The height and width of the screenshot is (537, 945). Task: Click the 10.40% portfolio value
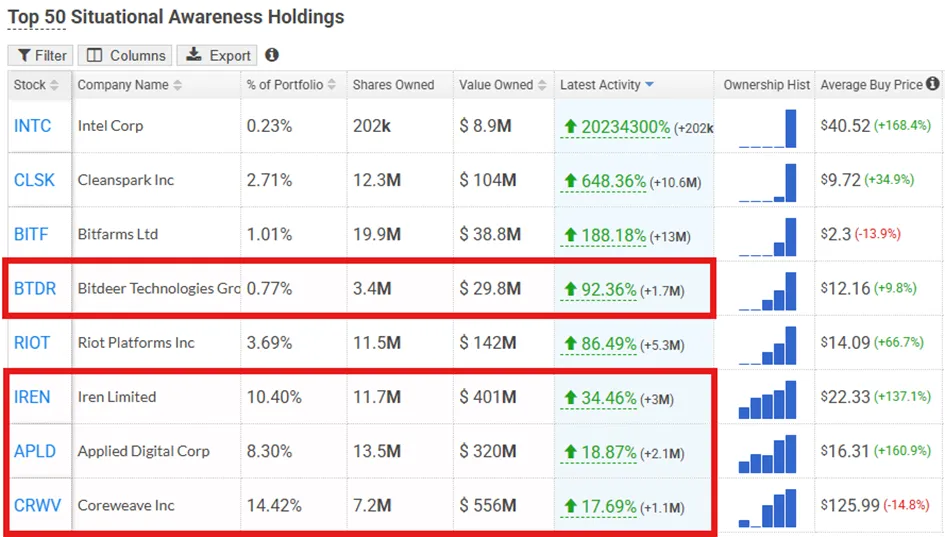coord(274,397)
